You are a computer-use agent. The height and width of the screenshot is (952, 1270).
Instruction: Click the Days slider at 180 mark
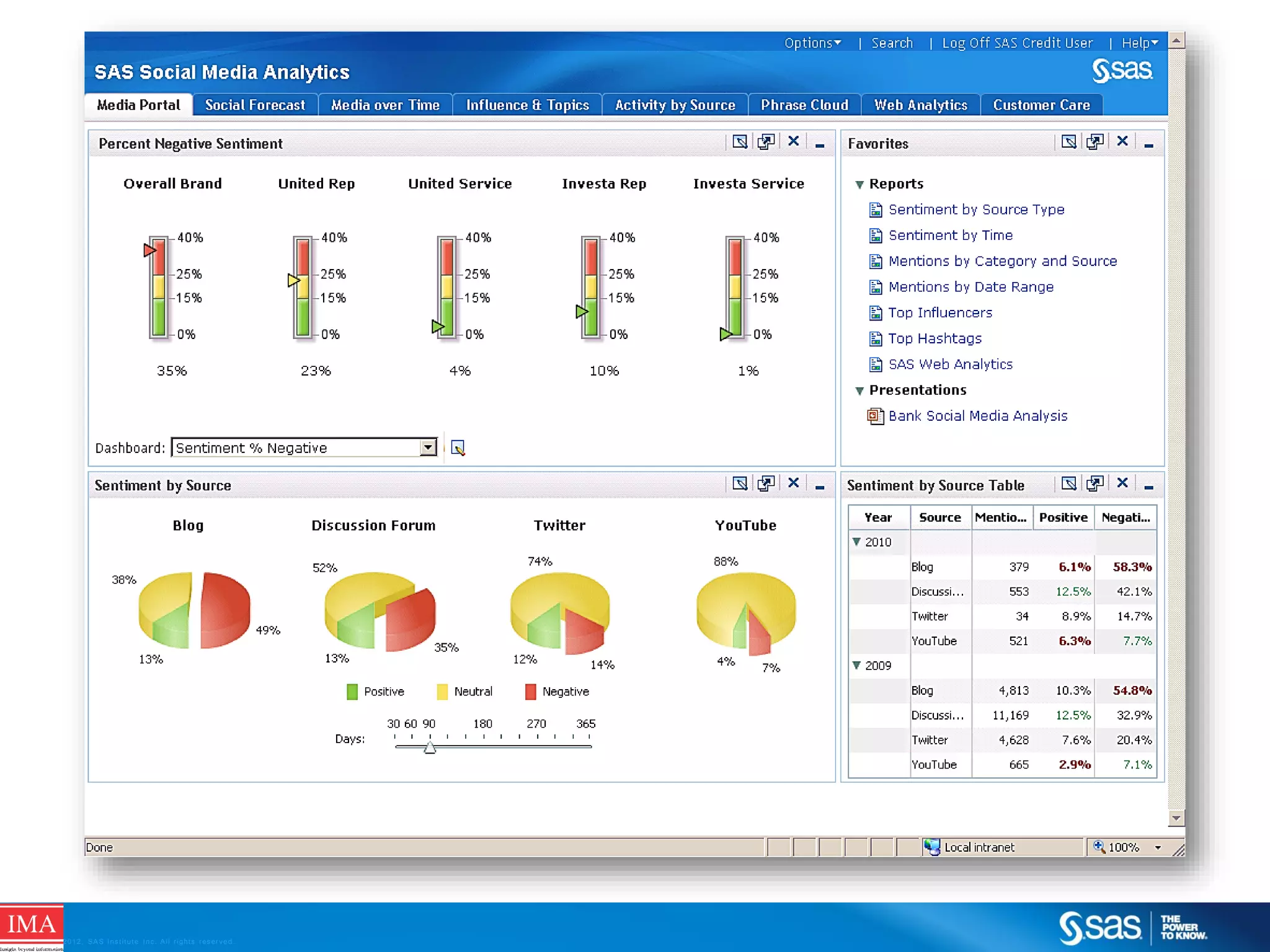coord(483,746)
